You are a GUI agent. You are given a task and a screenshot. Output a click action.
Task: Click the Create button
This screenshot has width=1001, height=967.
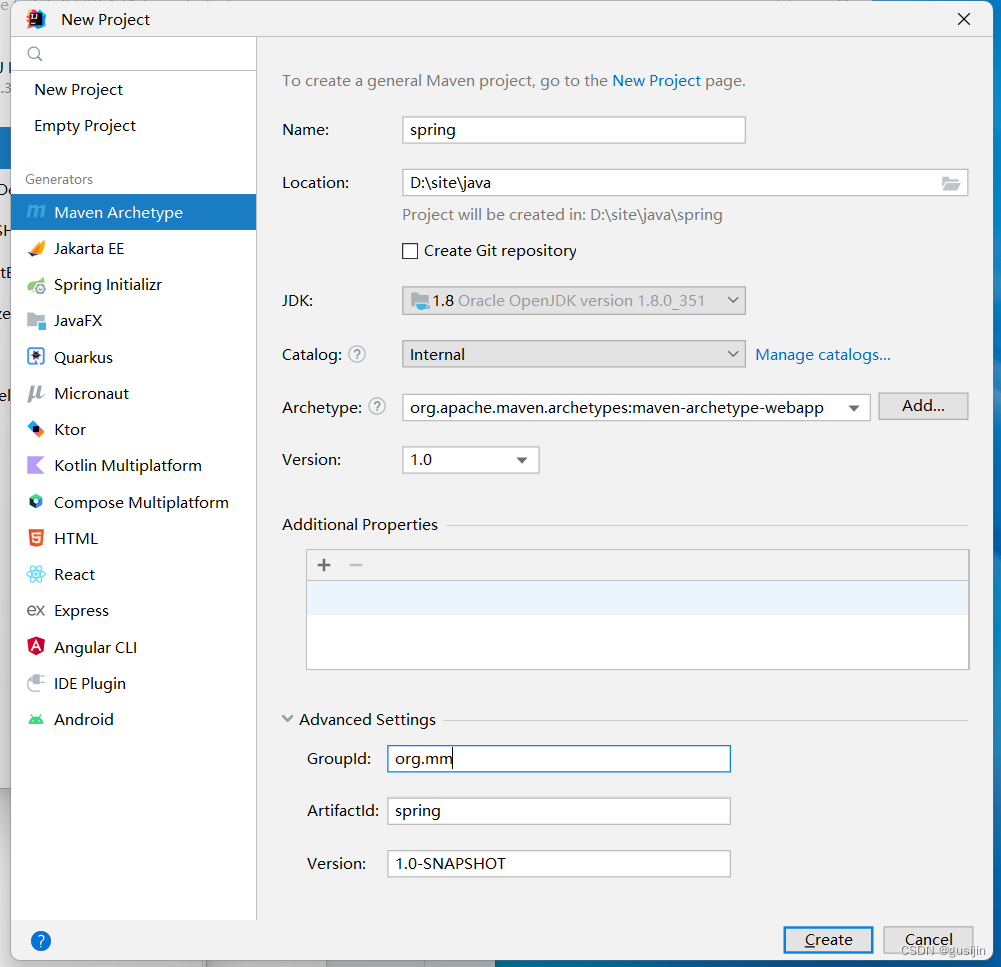point(828,940)
